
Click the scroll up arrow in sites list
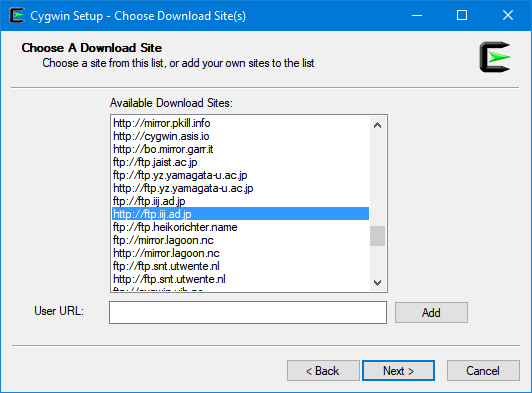pyautogui.click(x=377, y=125)
